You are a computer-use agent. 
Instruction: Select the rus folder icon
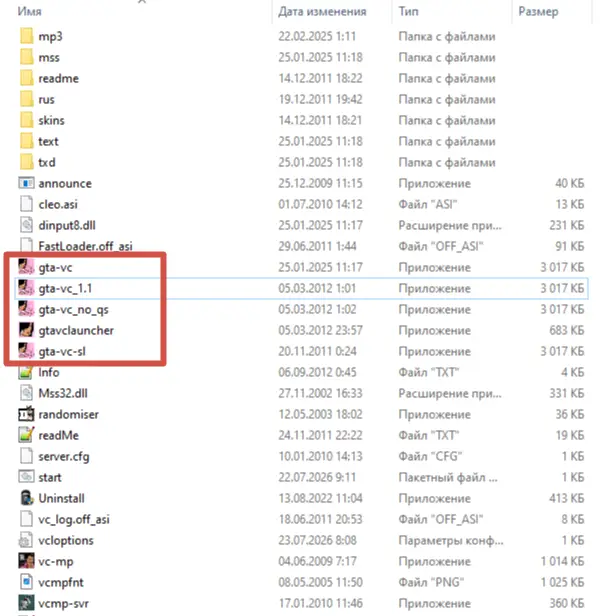click(26, 99)
